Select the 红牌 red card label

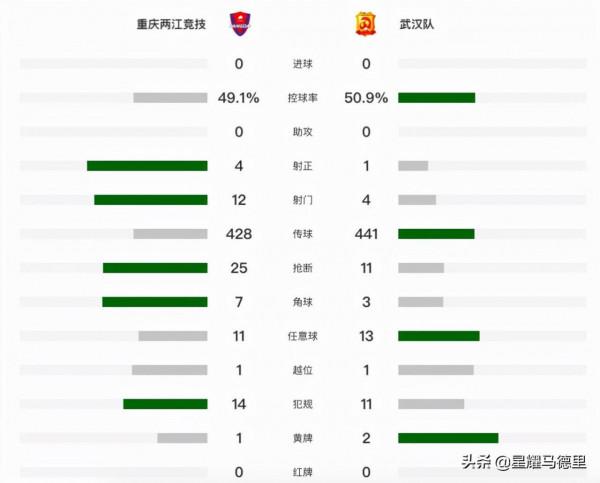[x=302, y=472]
